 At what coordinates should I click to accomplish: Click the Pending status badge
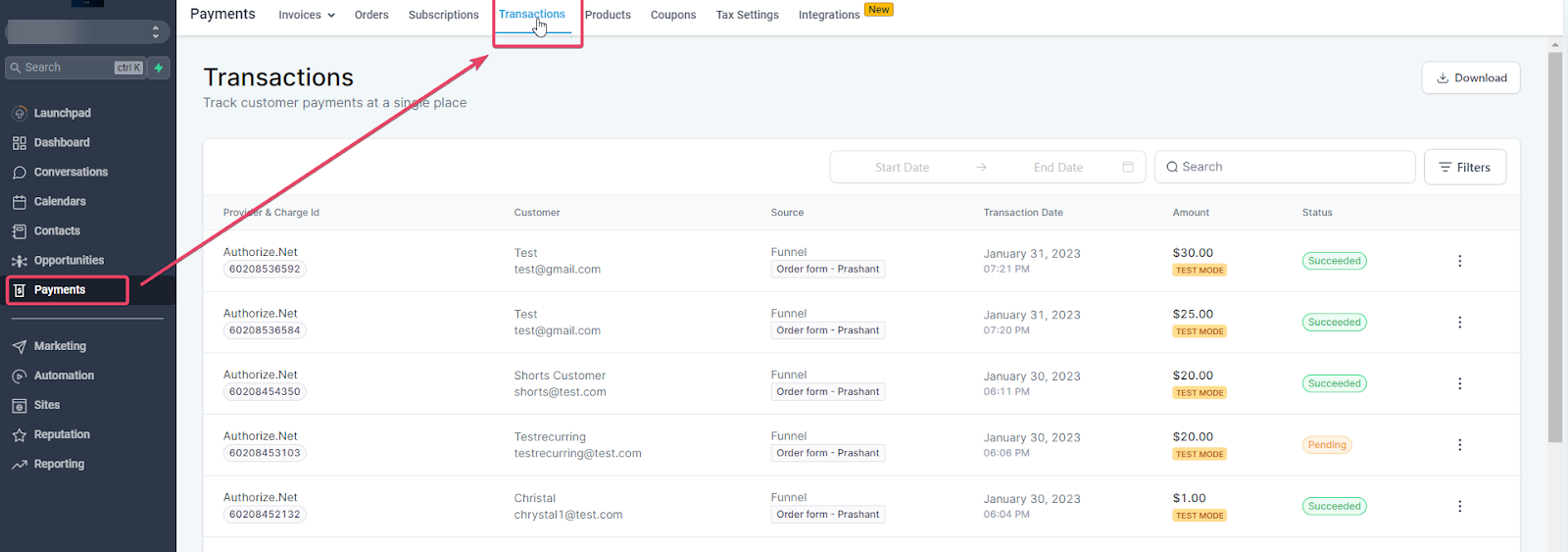coord(1327,445)
